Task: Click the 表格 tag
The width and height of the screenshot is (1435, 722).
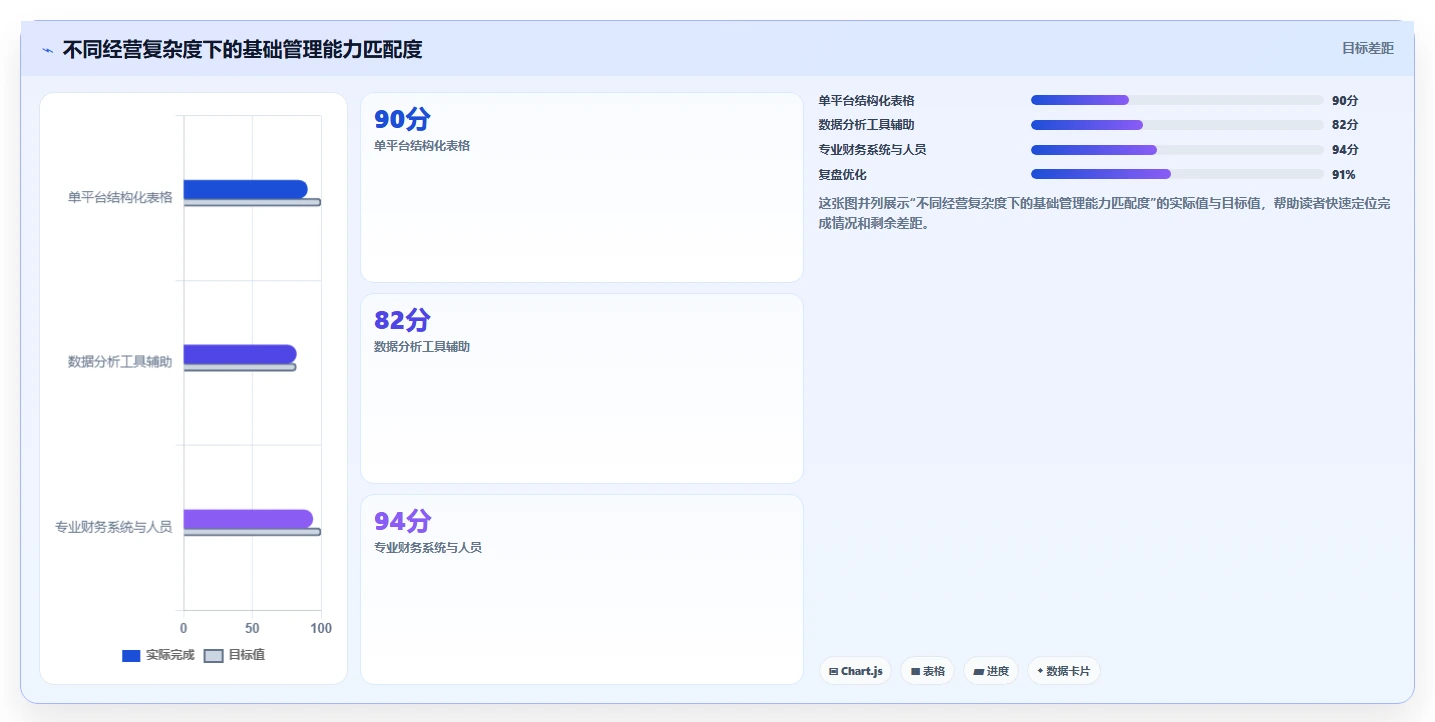Action: click(928, 671)
